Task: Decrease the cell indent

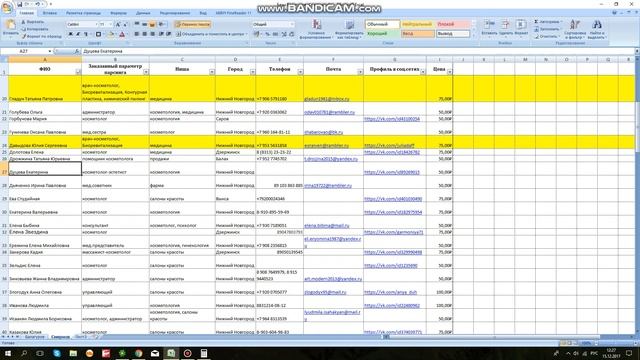Action: 161,34
